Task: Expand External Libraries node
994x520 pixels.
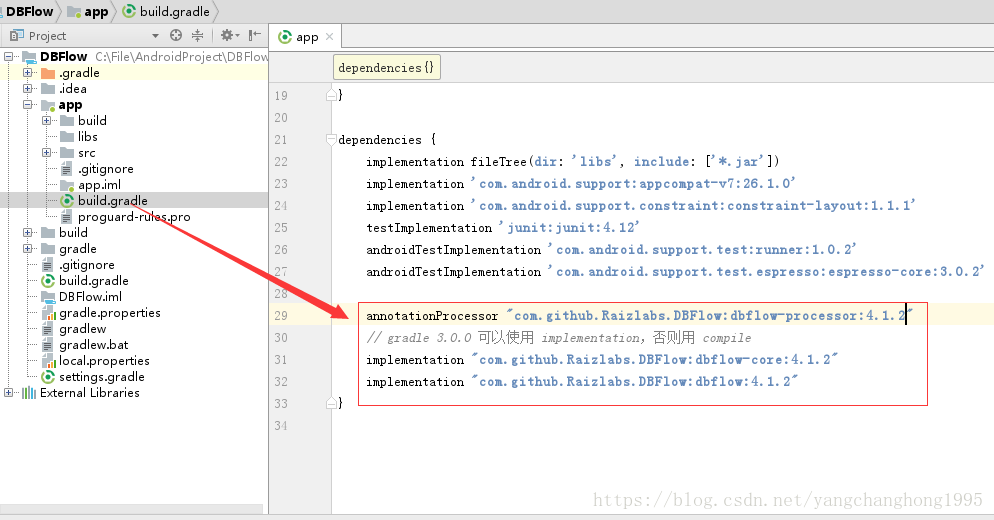Action: point(8,393)
